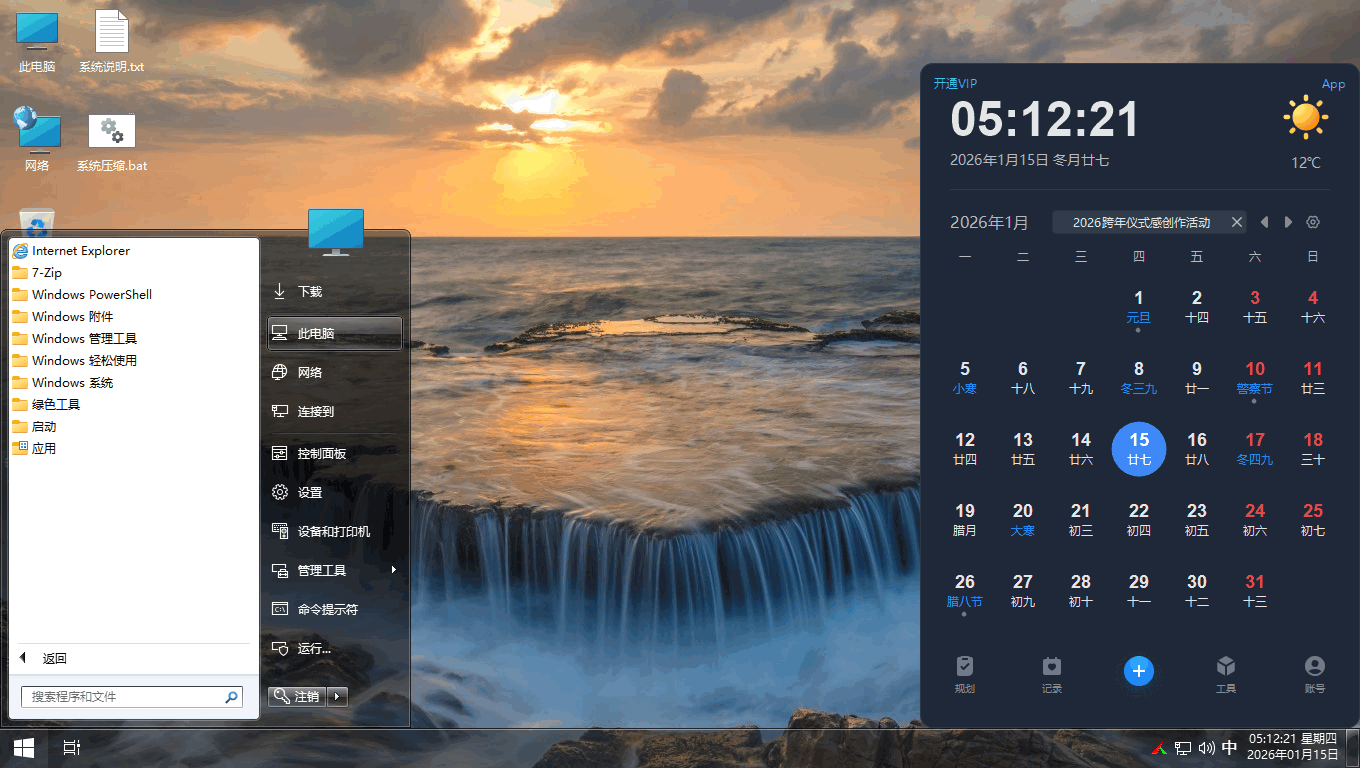Open the 记录 record icon

[x=1051, y=673]
